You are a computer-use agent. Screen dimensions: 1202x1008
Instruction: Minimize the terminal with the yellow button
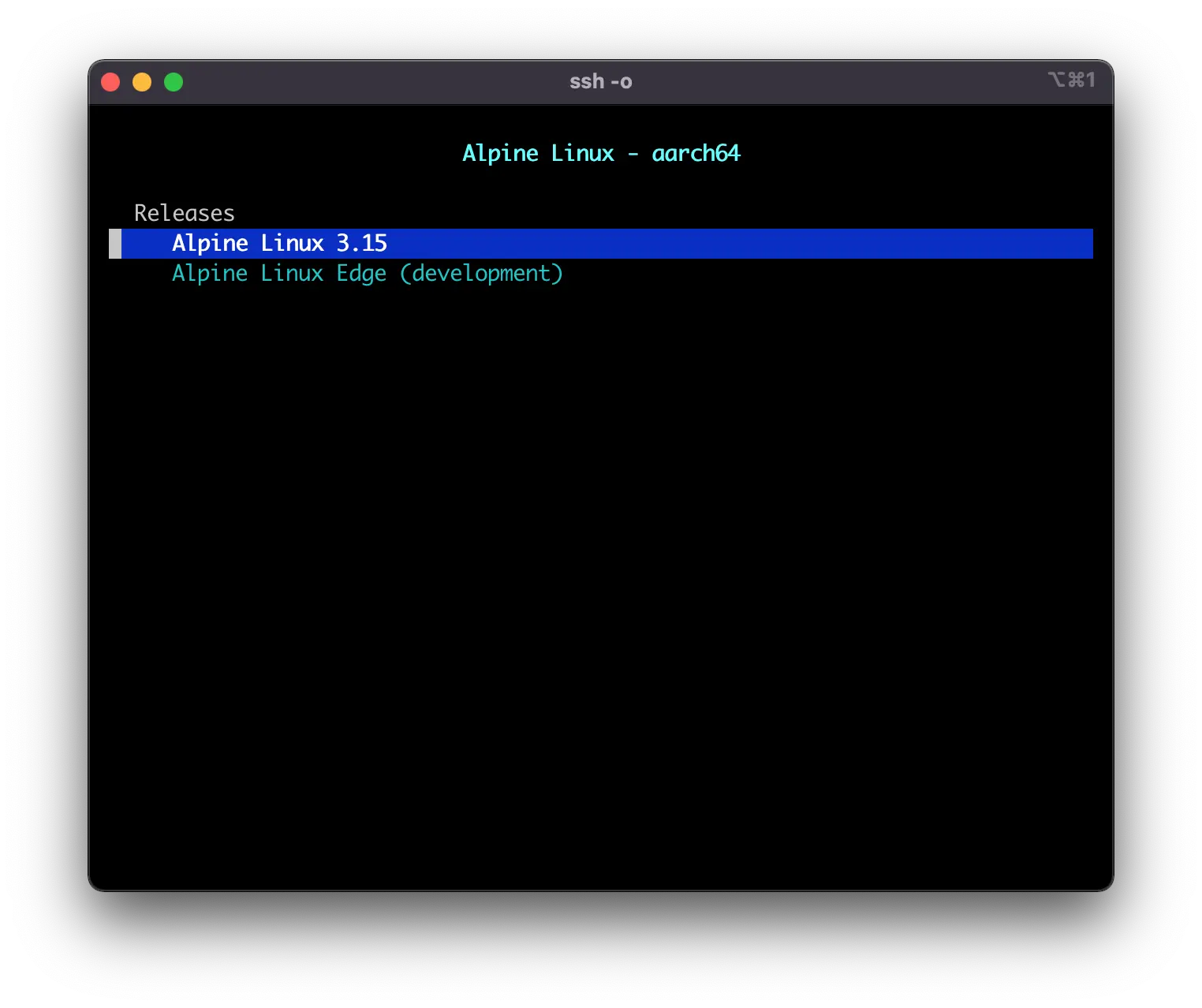(x=142, y=82)
